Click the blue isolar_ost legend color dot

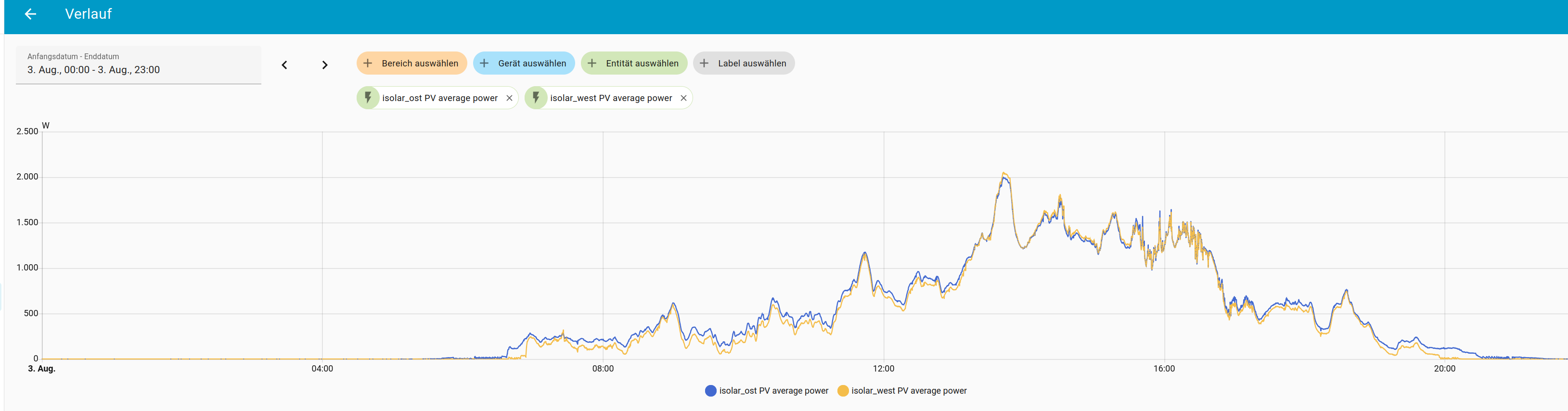pyautogui.click(x=710, y=391)
